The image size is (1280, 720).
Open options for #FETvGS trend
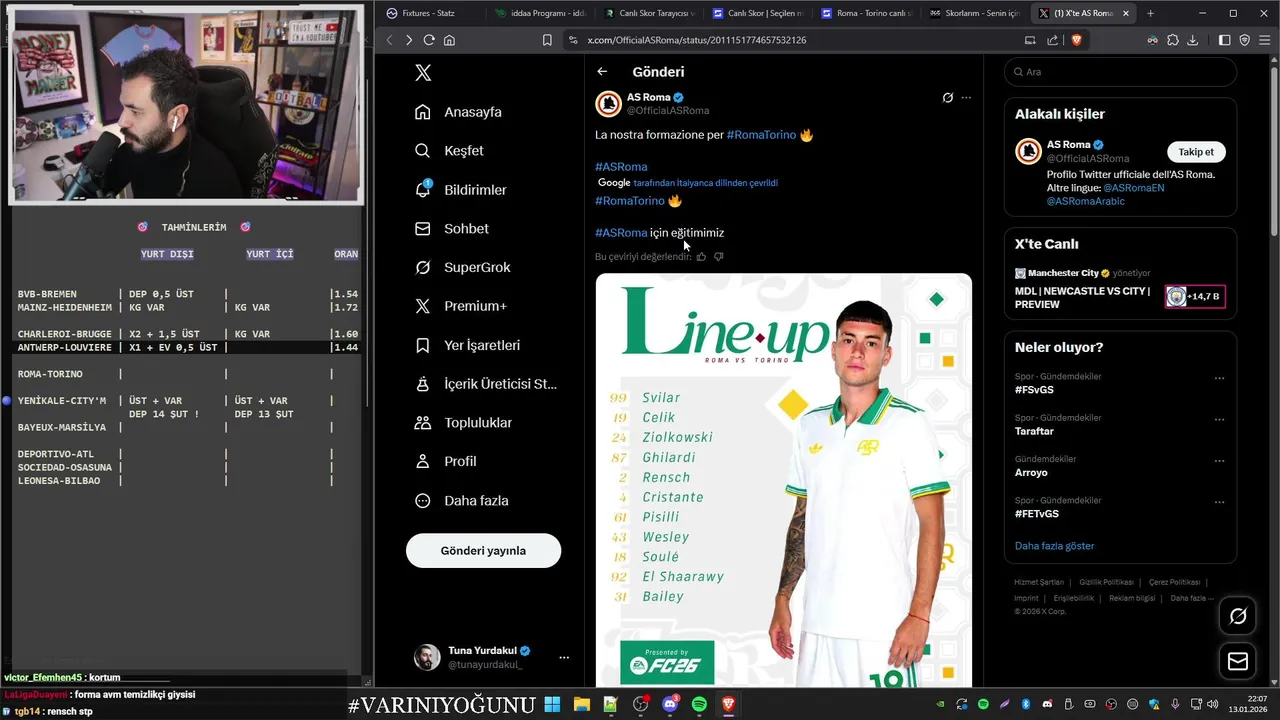click(x=1219, y=502)
